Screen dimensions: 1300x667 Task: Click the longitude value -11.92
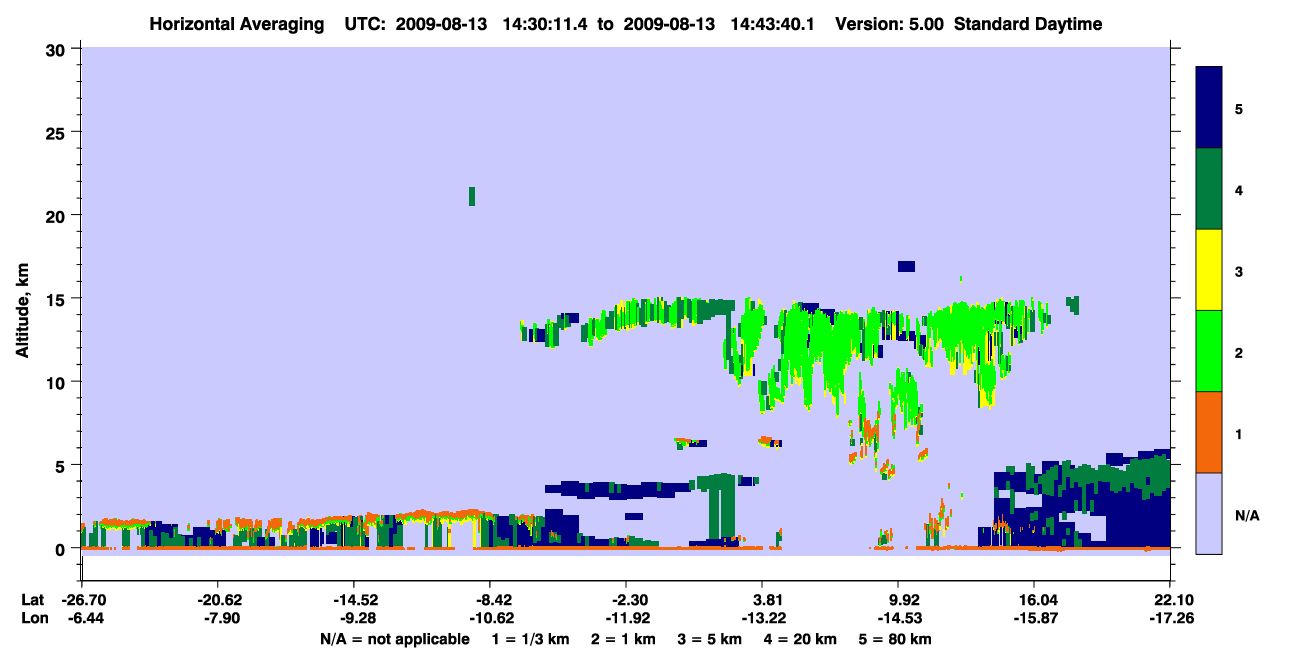click(x=627, y=619)
